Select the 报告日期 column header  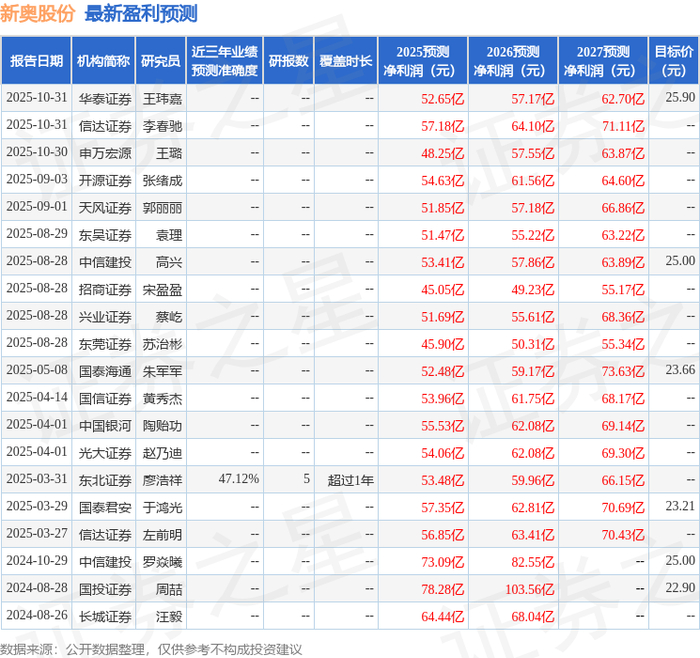point(36,61)
